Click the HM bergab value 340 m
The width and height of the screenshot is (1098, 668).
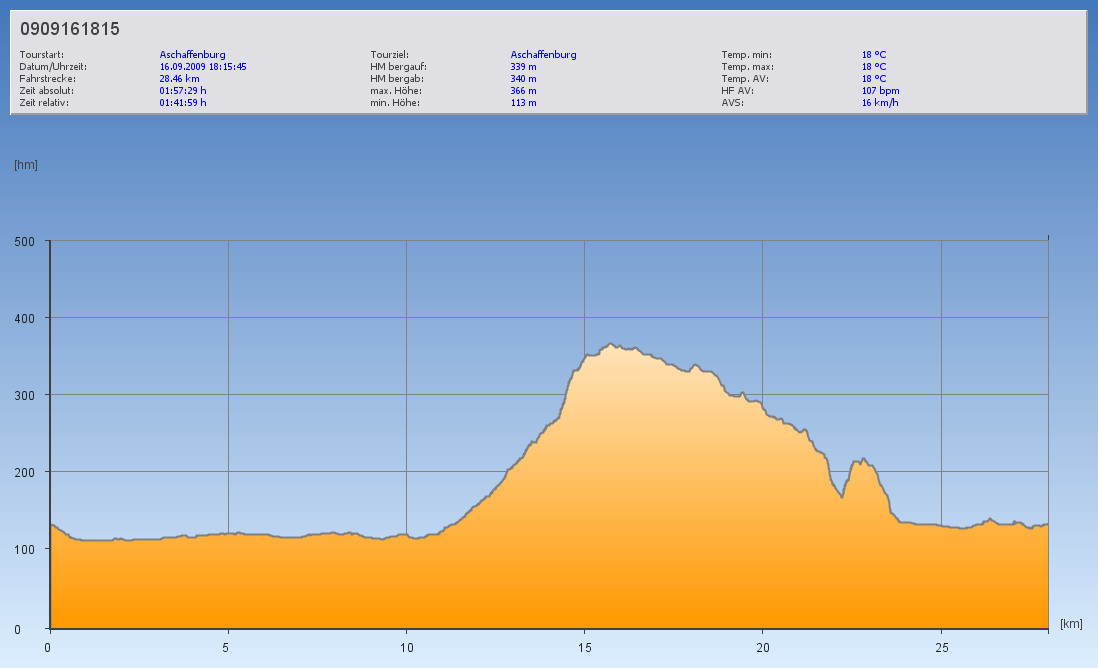[523, 78]
